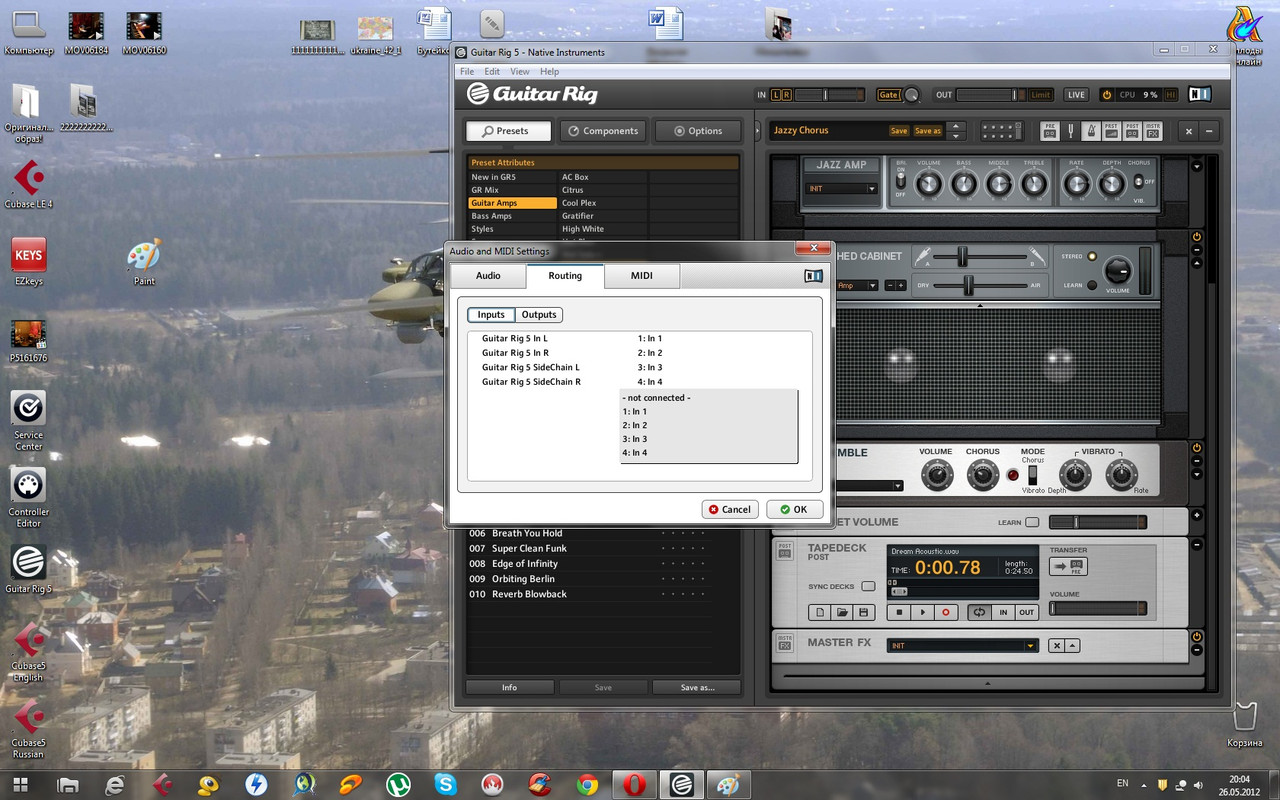Image resolution: width=1280 pixels, height=800 pixels.
Task: Click the Native Instruments logo in header
Action: 1200,95
